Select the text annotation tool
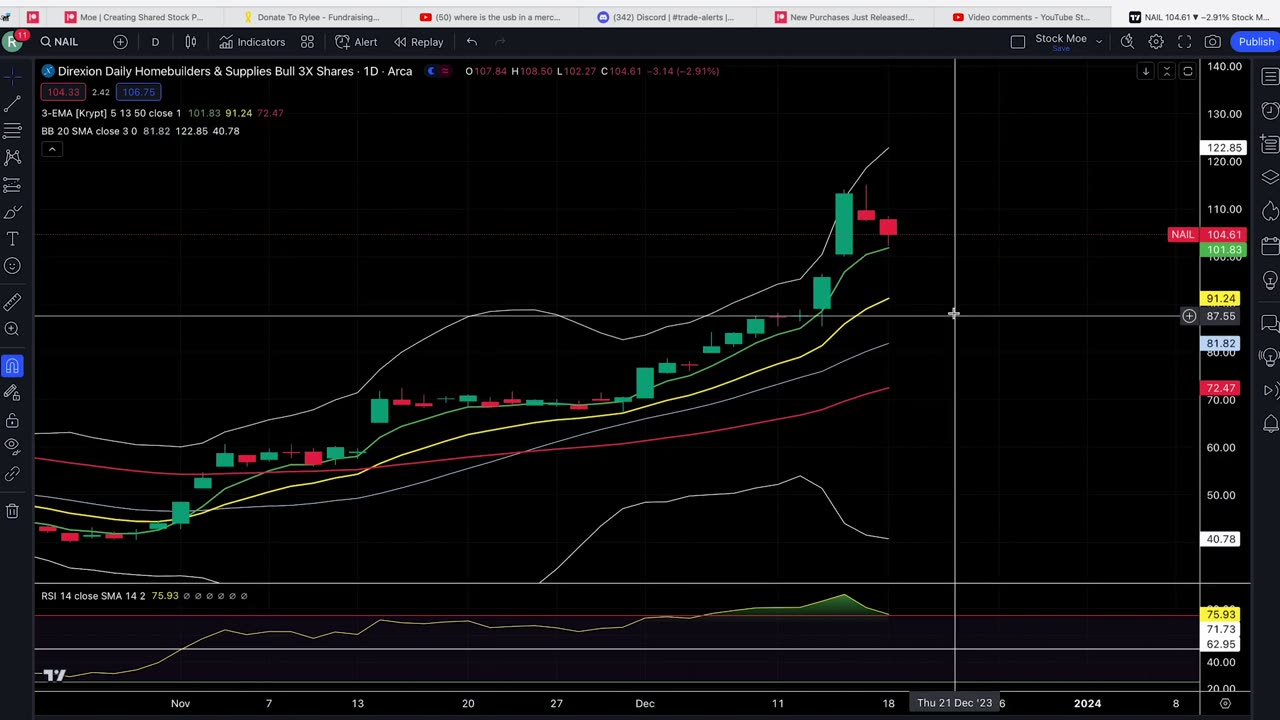Image resolution: width=1280 pixels, height=720 pixels. click(12, 239)
